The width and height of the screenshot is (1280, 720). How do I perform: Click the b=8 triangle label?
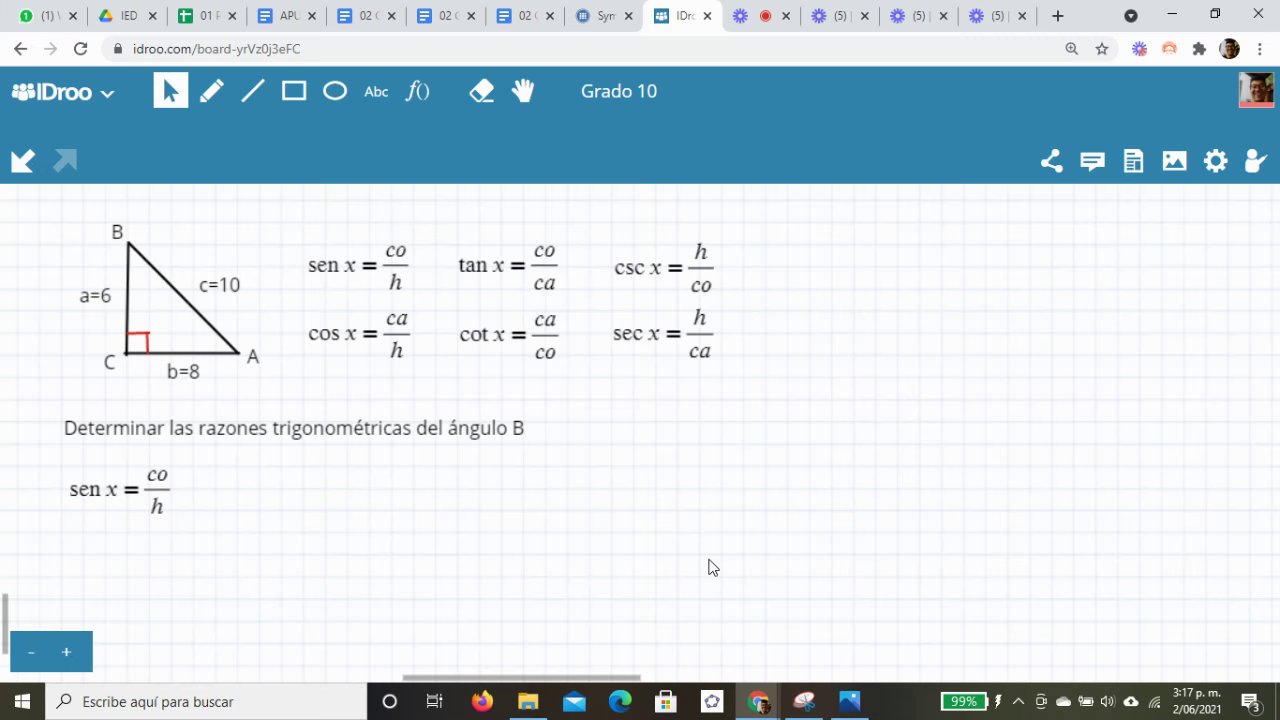coord(183,372)
